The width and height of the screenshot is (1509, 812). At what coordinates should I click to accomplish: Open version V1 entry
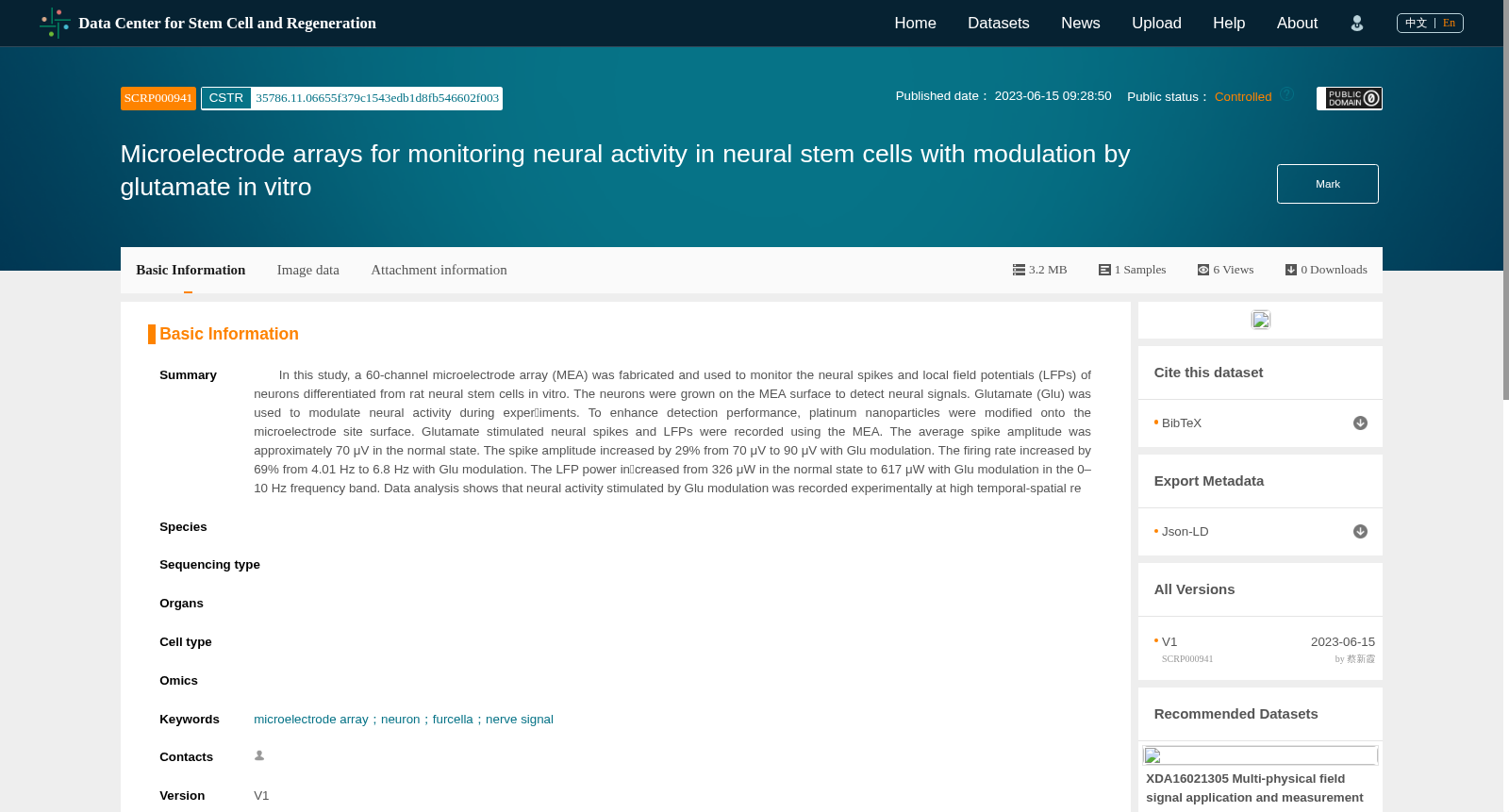pos(1169,641)
